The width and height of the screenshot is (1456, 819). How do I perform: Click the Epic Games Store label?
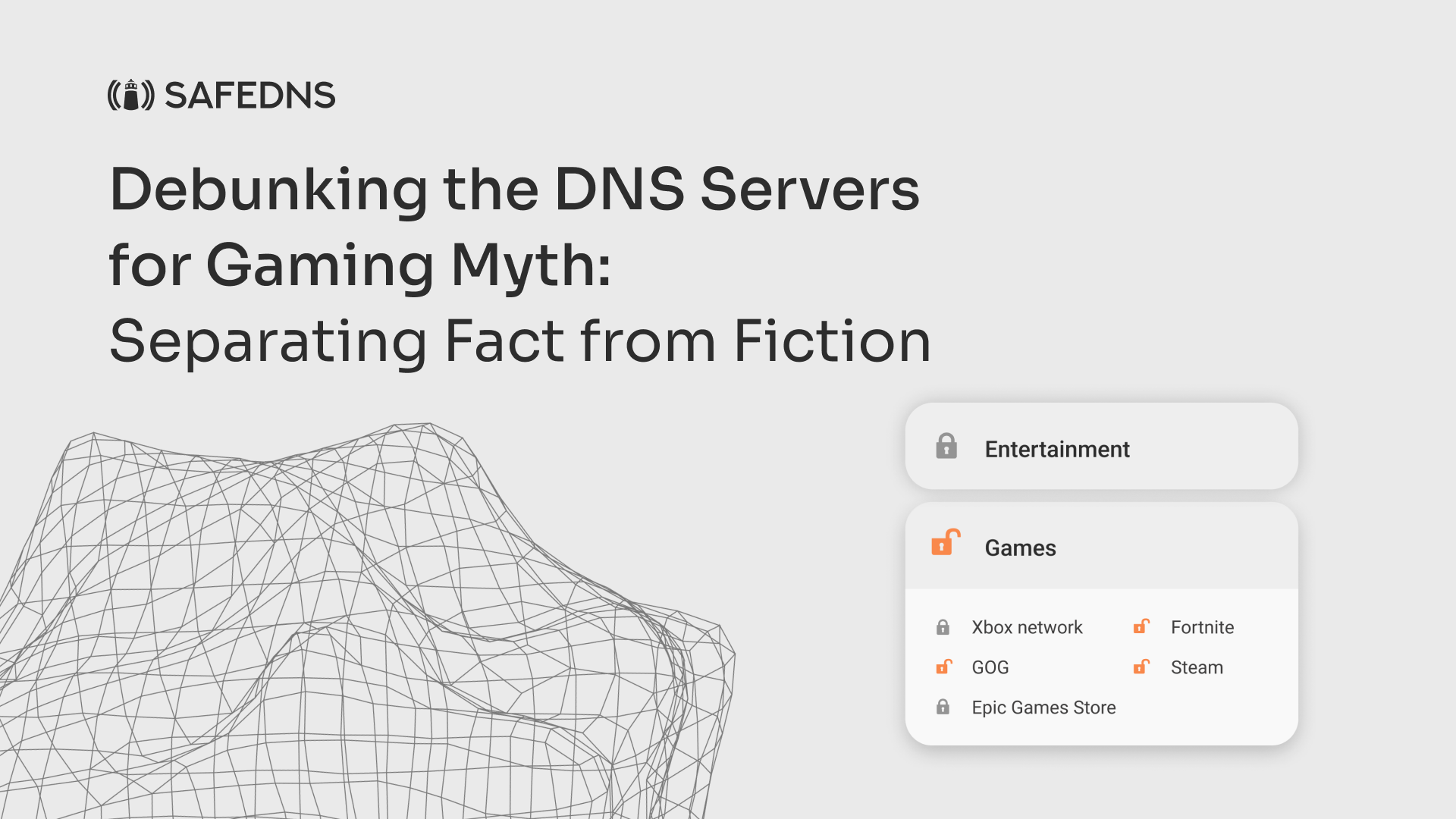[1043, 708]
